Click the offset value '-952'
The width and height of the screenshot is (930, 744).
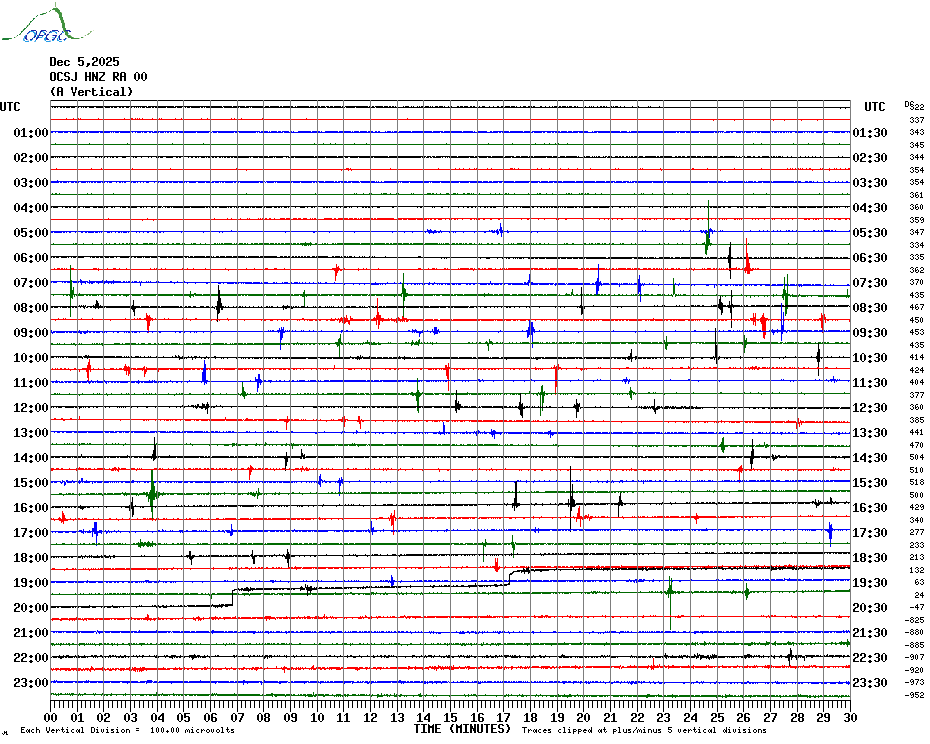[x=917, y=695]
